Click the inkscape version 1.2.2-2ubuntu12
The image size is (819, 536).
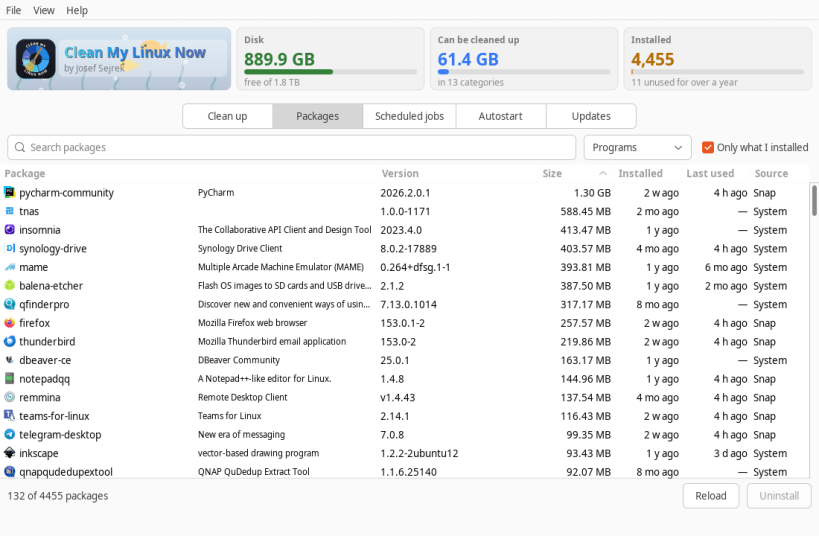click(x=419, y=453)
